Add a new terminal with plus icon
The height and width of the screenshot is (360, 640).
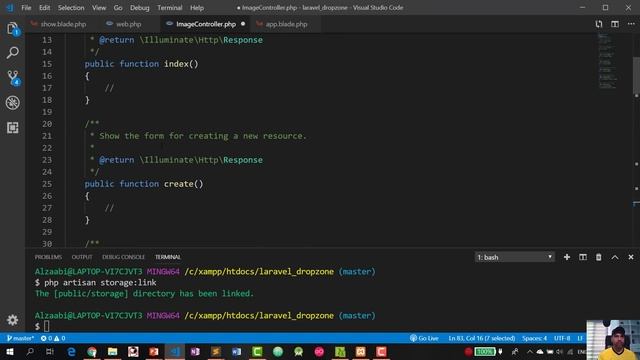(x=567, y=257)
